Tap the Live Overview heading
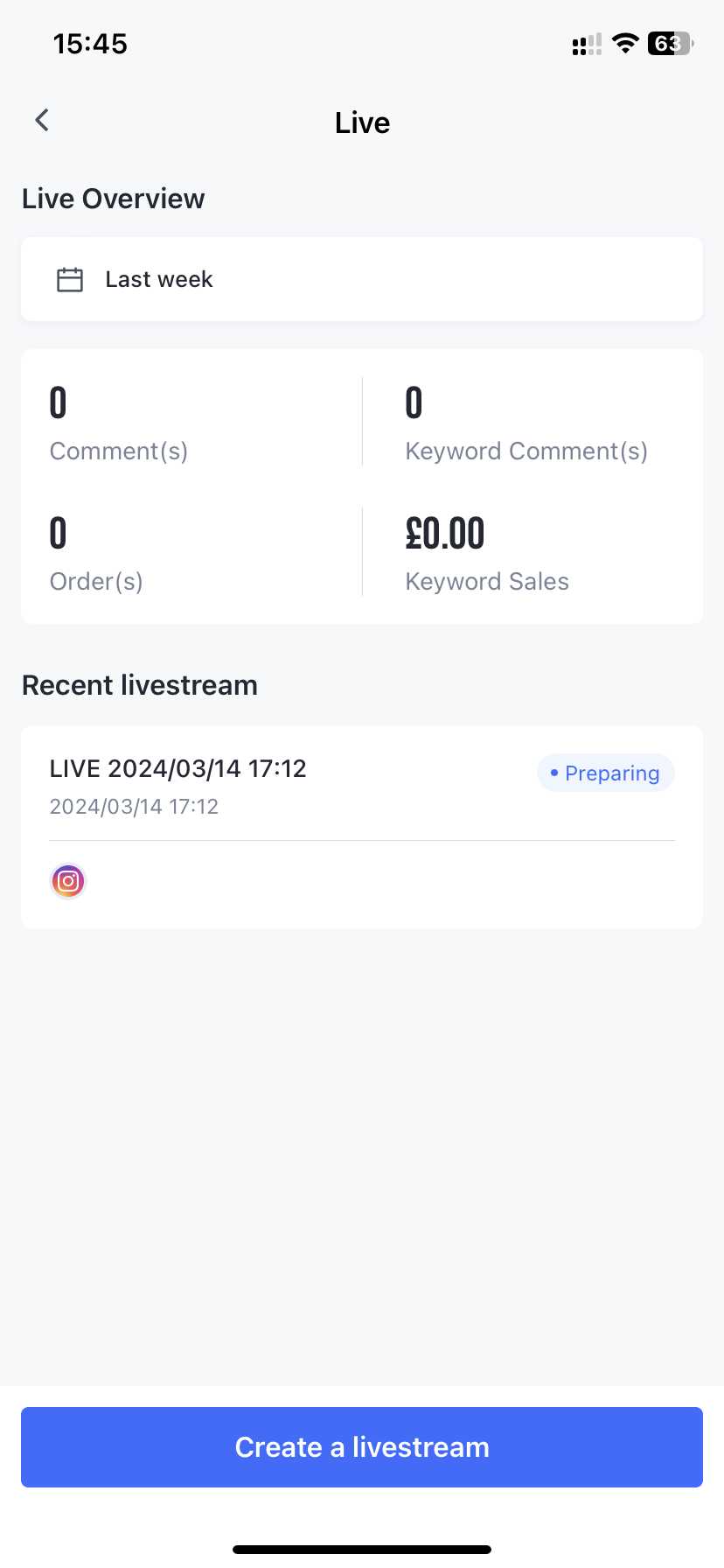724x1568 pixels. pyautogui.click(x=114, y=199)
